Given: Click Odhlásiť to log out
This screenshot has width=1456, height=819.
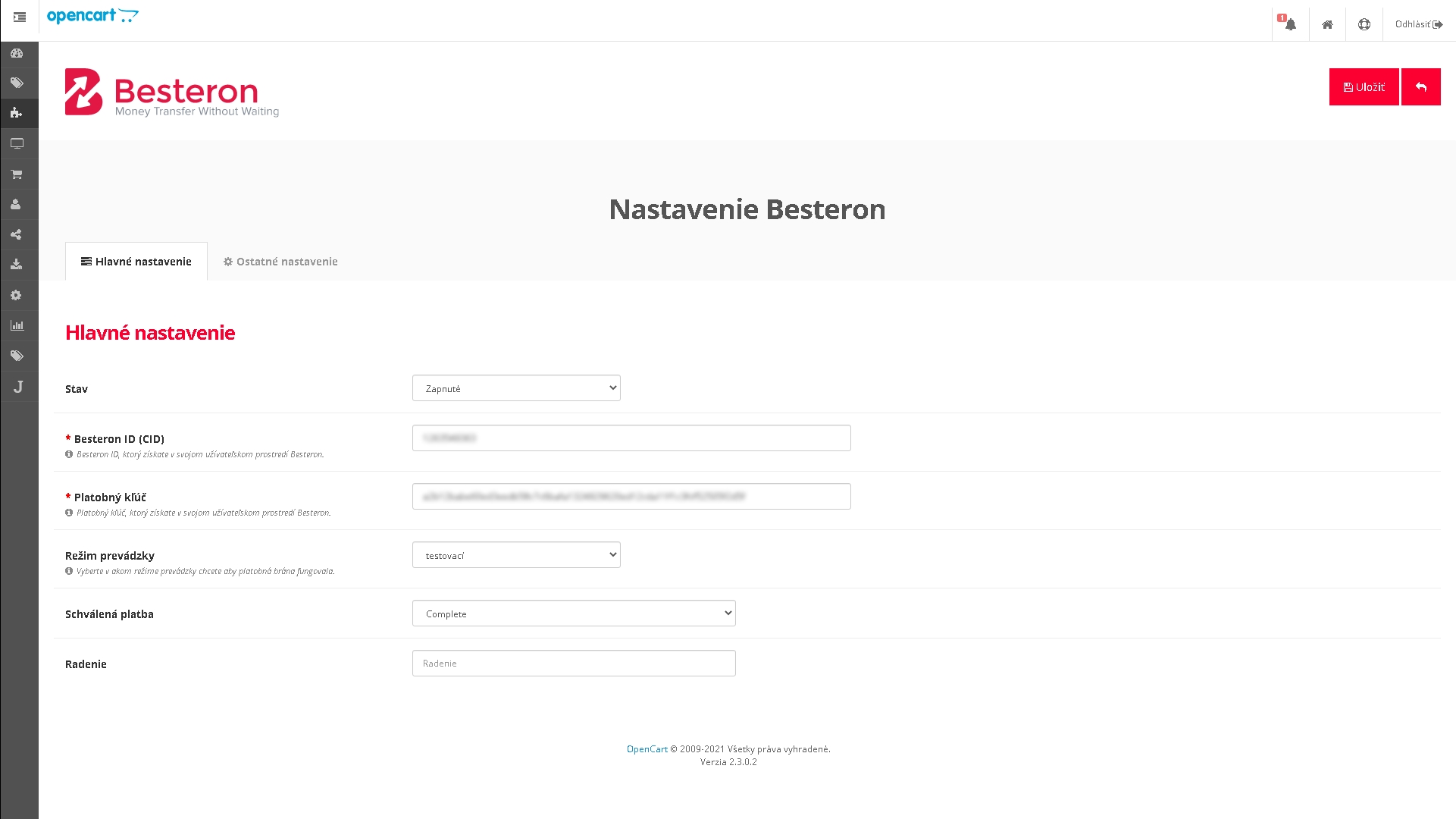Looking at the screenshot, I should tap(1419, 24).
